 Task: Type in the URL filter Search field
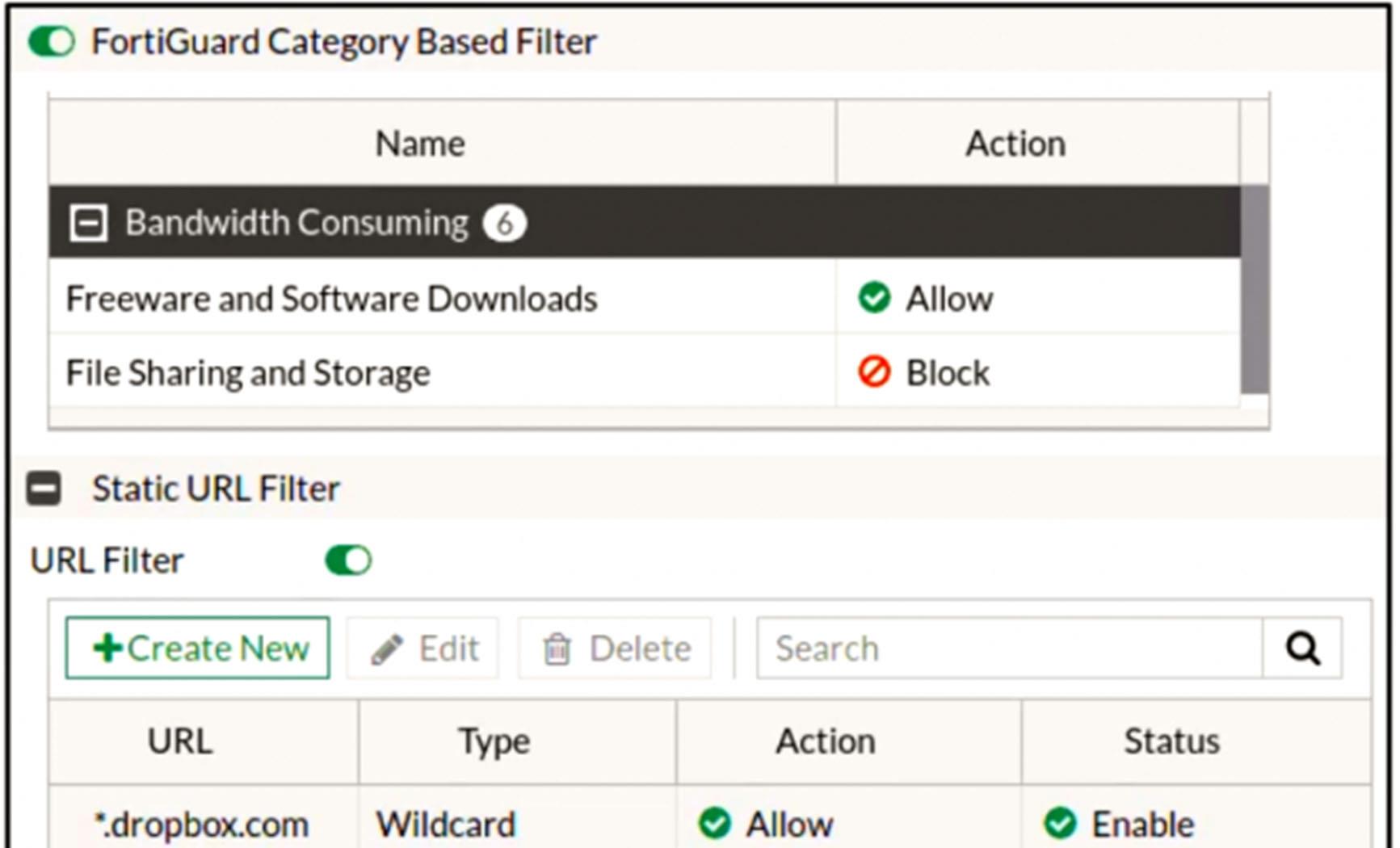(1008, 649)
